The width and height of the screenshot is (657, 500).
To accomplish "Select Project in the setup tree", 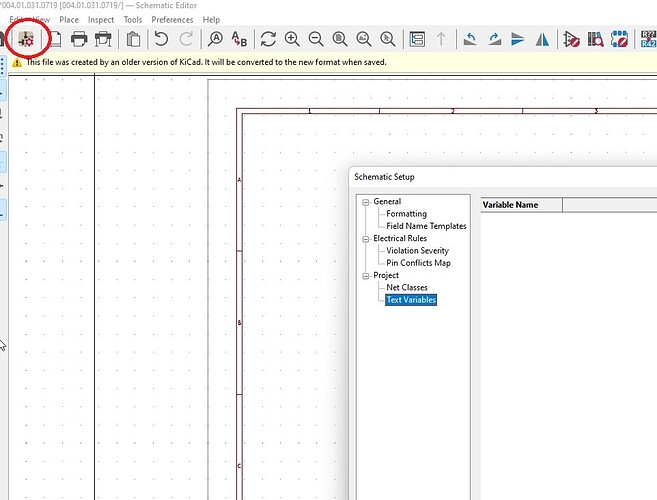I will (x=386, y=275).
